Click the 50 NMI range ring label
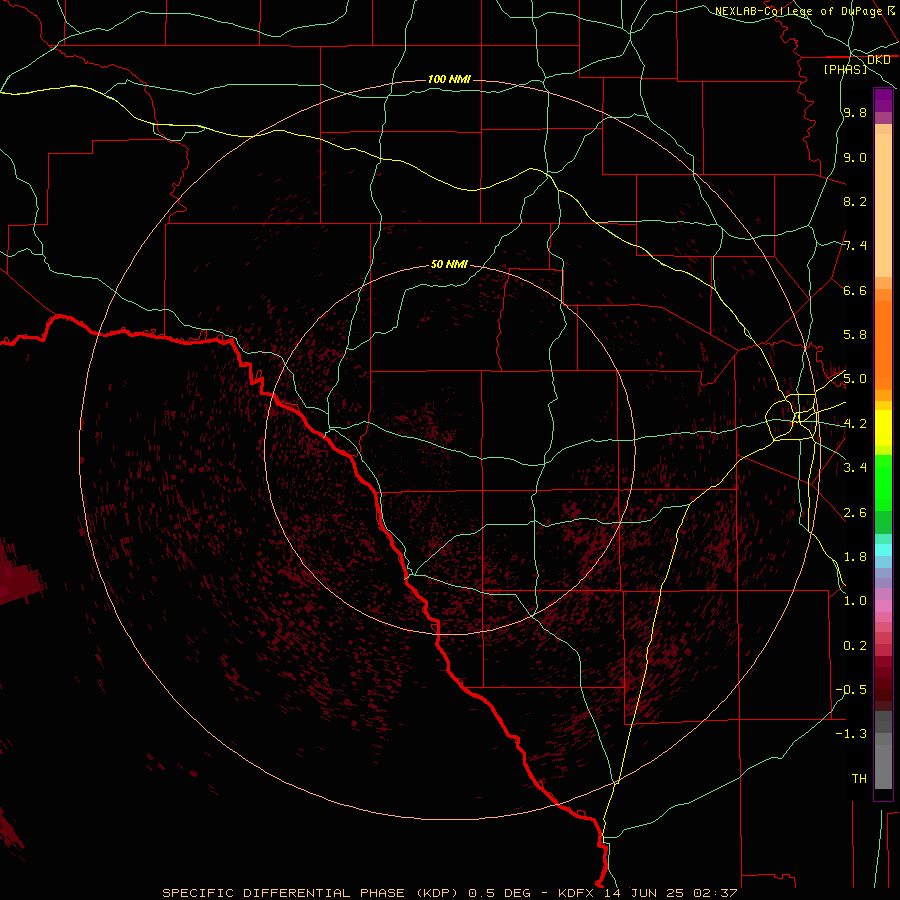Screen dimensions: 900x900 coord(449,264)
